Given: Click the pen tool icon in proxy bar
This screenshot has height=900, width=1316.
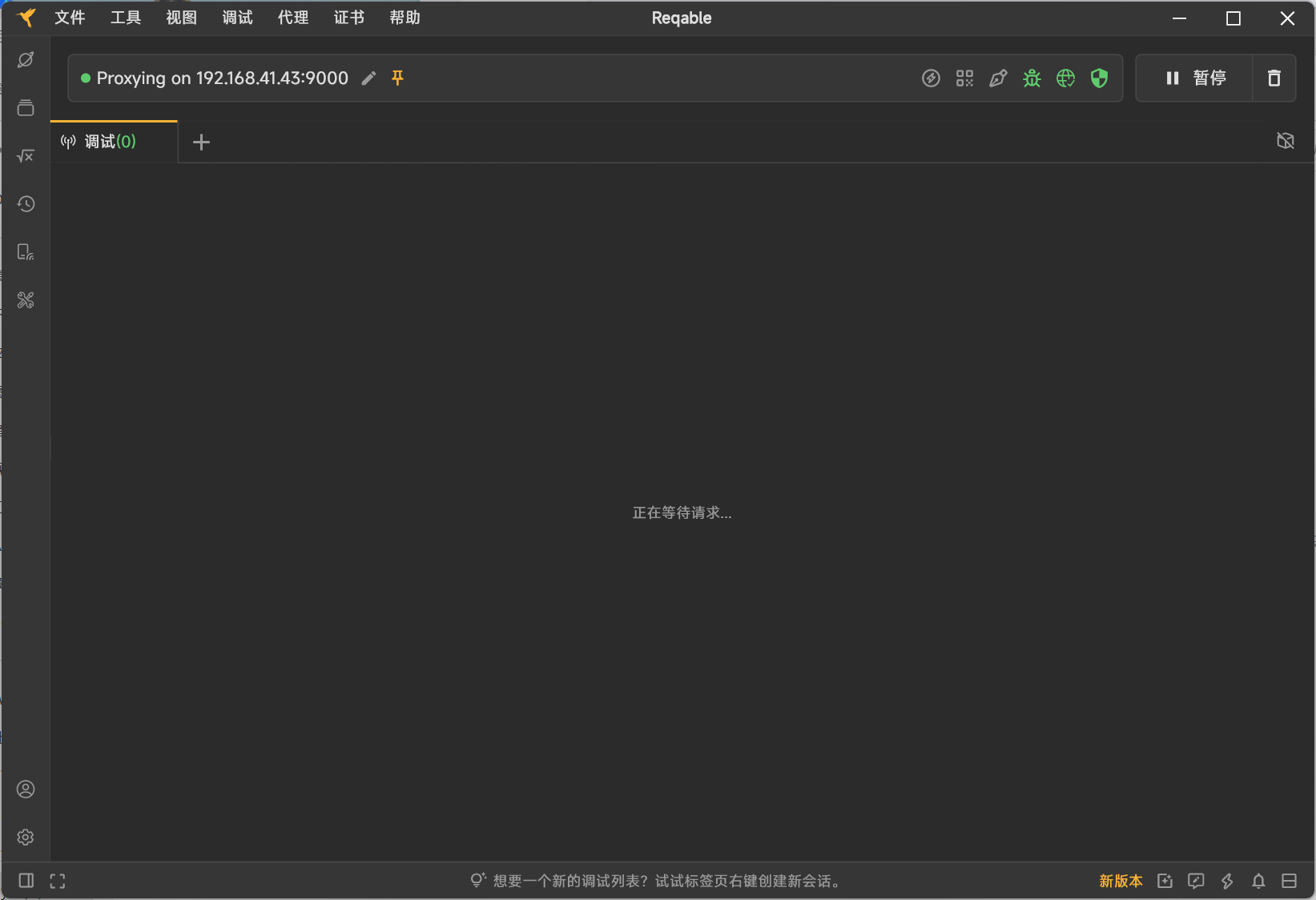Looking at the screenshot, I should (x=998, y=78).
